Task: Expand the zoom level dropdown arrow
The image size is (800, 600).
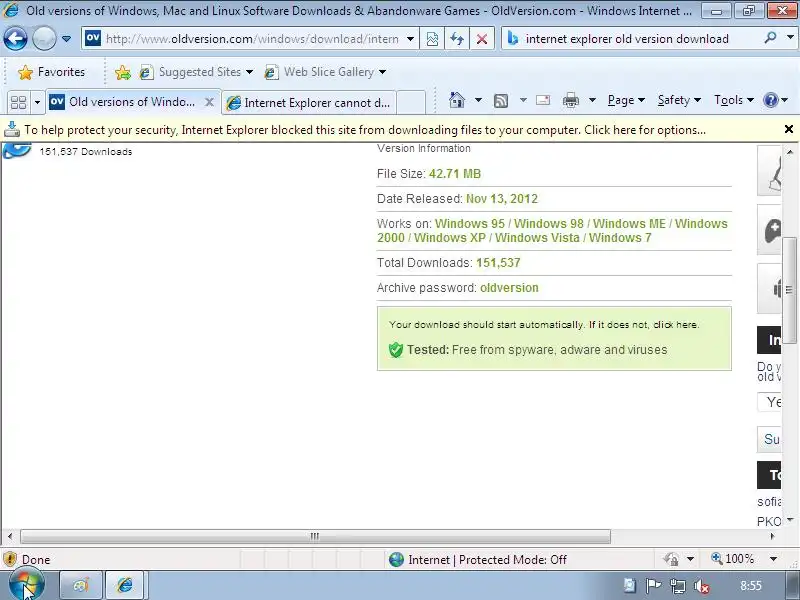Action: (x=773, y=559)
